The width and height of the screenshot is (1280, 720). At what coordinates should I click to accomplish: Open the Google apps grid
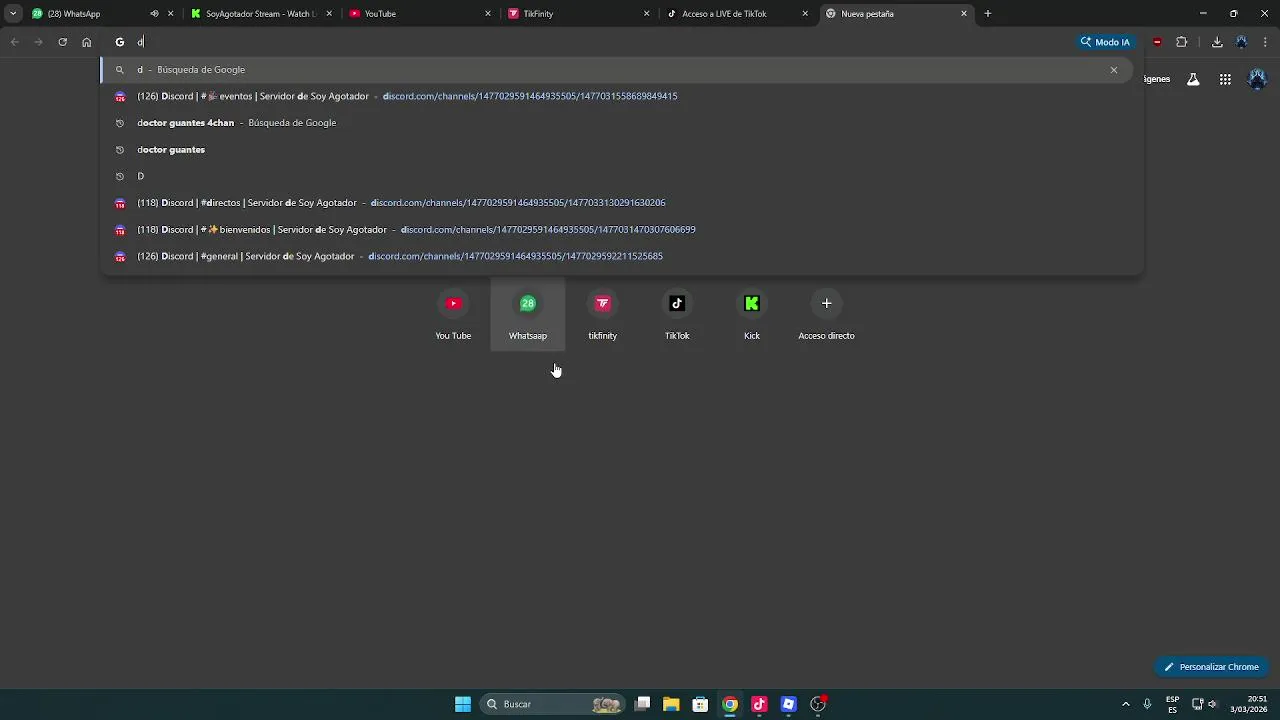pyautogui.click(x=1225, y=79)
